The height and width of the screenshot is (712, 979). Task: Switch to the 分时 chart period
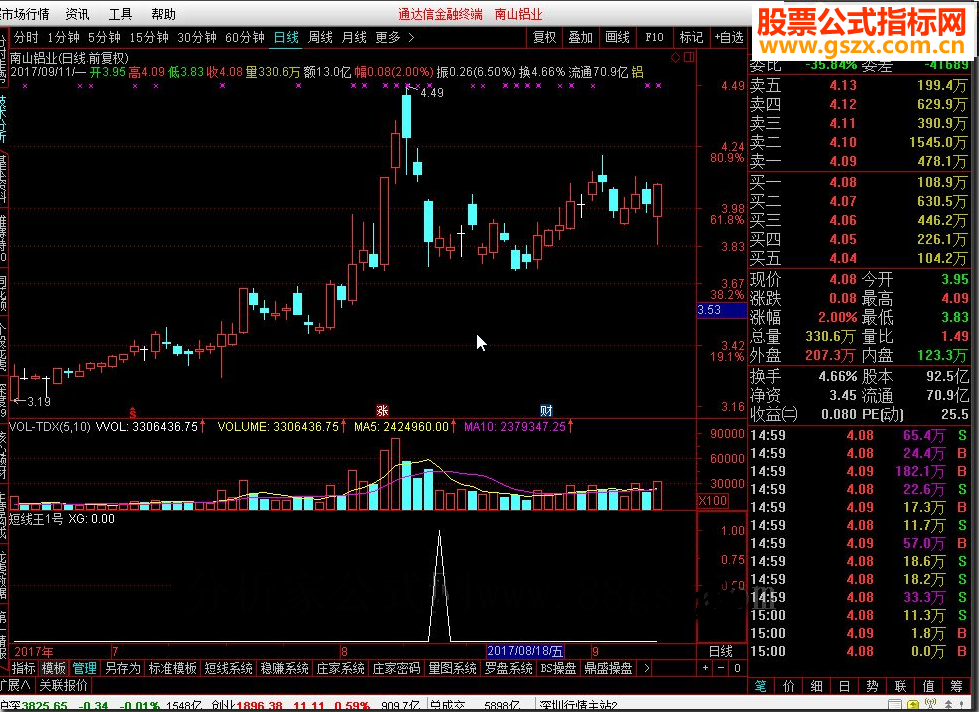[x=26, y=37]
